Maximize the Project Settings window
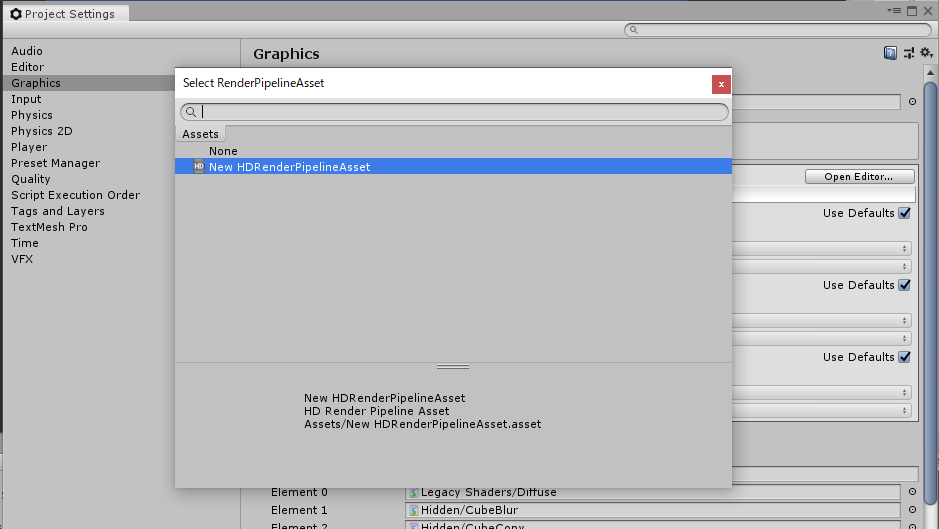 click(x=912, y=11)
